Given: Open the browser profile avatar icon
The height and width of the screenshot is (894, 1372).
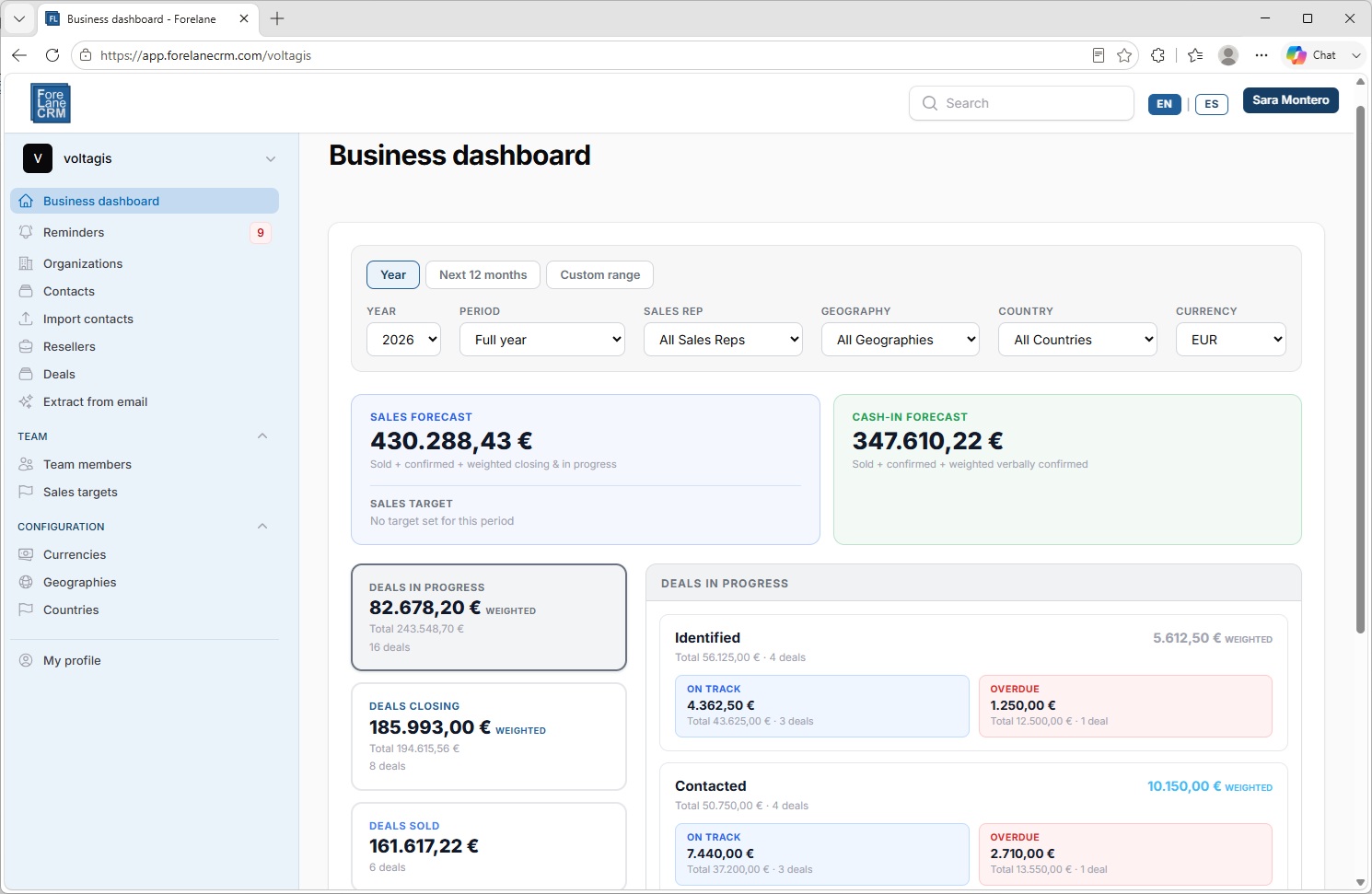Looking at the screenshot, I should (x=1228, y=55).
